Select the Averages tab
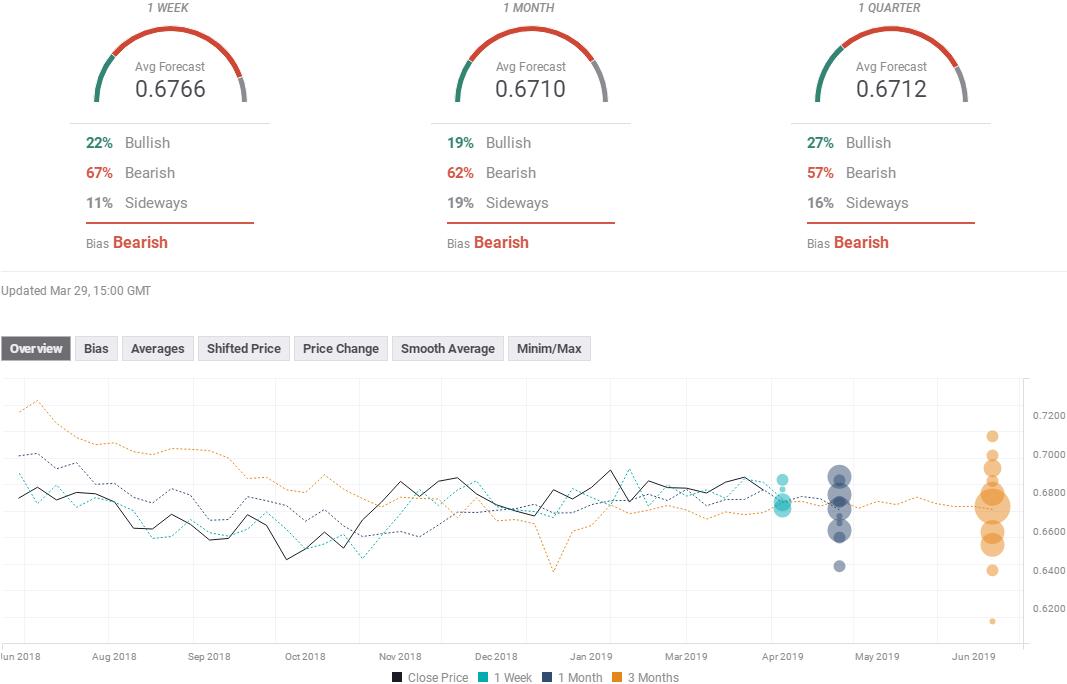This screenshot has height=684, width=1067. click(x=158, y=349)
